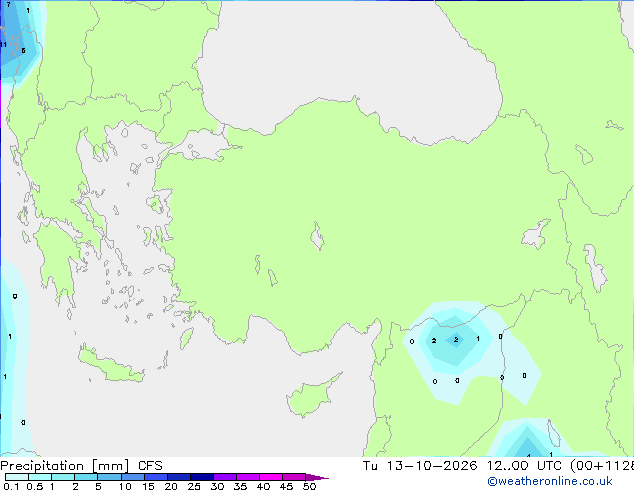Click the '7' precipitation value at map's top-left corner
The width and height of the screenshot is (634, 490).
pos(8,5)
